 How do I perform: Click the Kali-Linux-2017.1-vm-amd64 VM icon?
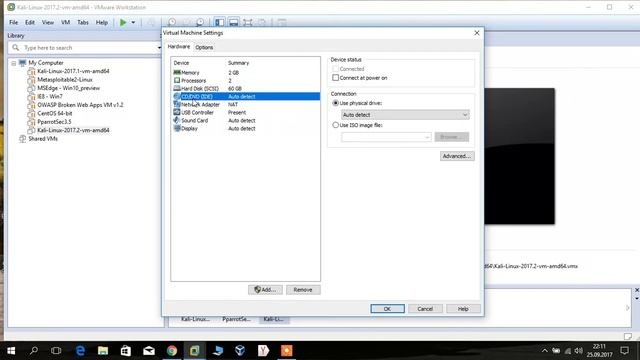pyautogui.click(x=31, y=71)
